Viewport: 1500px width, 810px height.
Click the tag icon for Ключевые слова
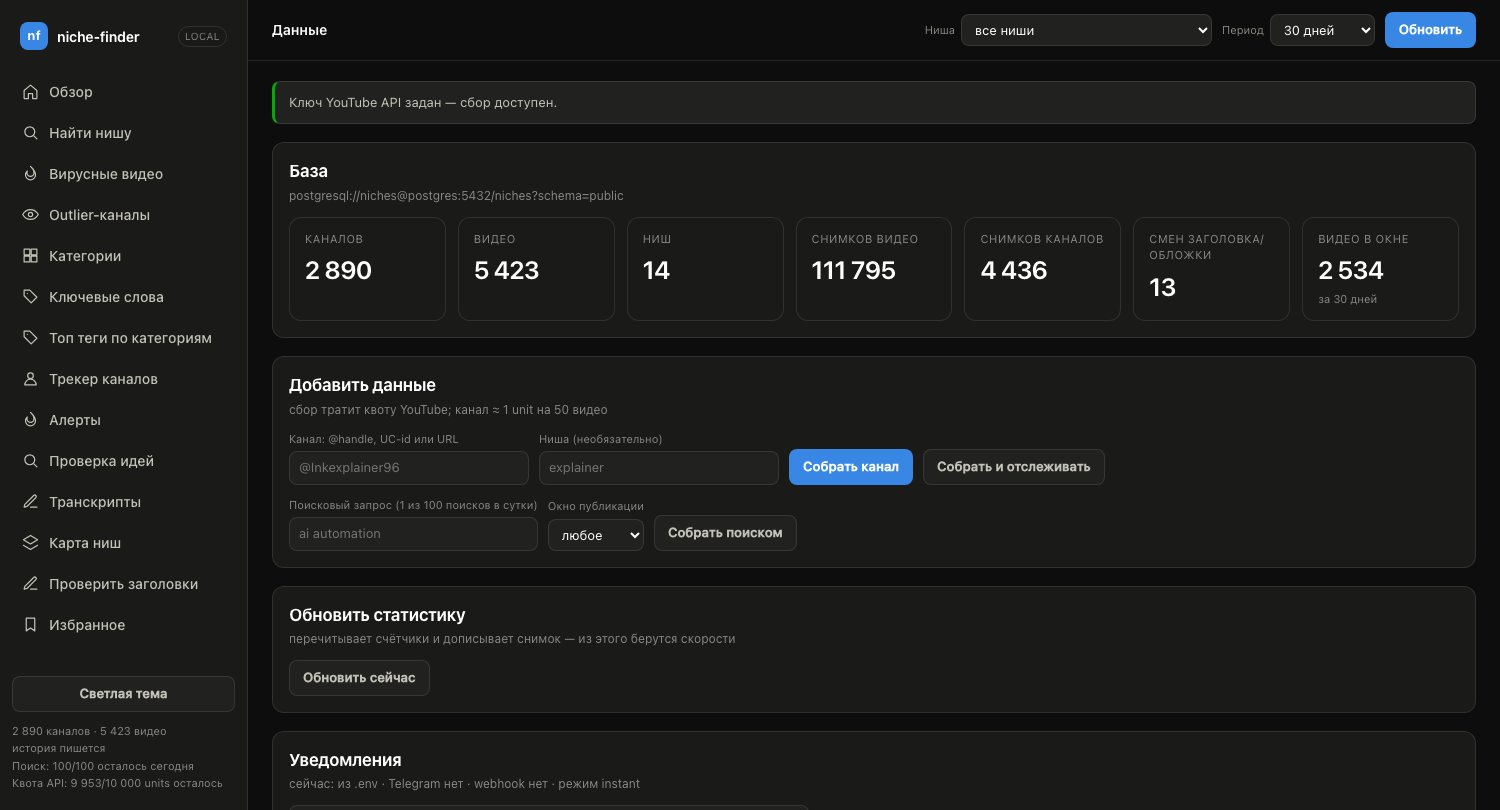(30, 297)
